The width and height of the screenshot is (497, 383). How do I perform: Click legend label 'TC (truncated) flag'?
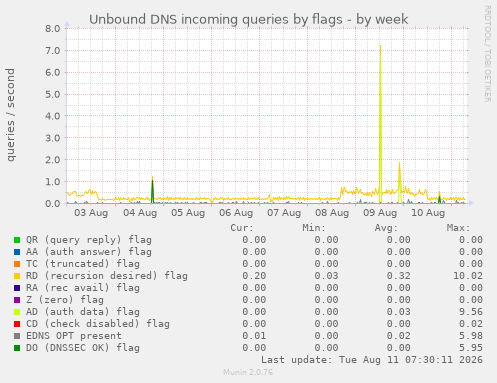click(x=83, y=264)
